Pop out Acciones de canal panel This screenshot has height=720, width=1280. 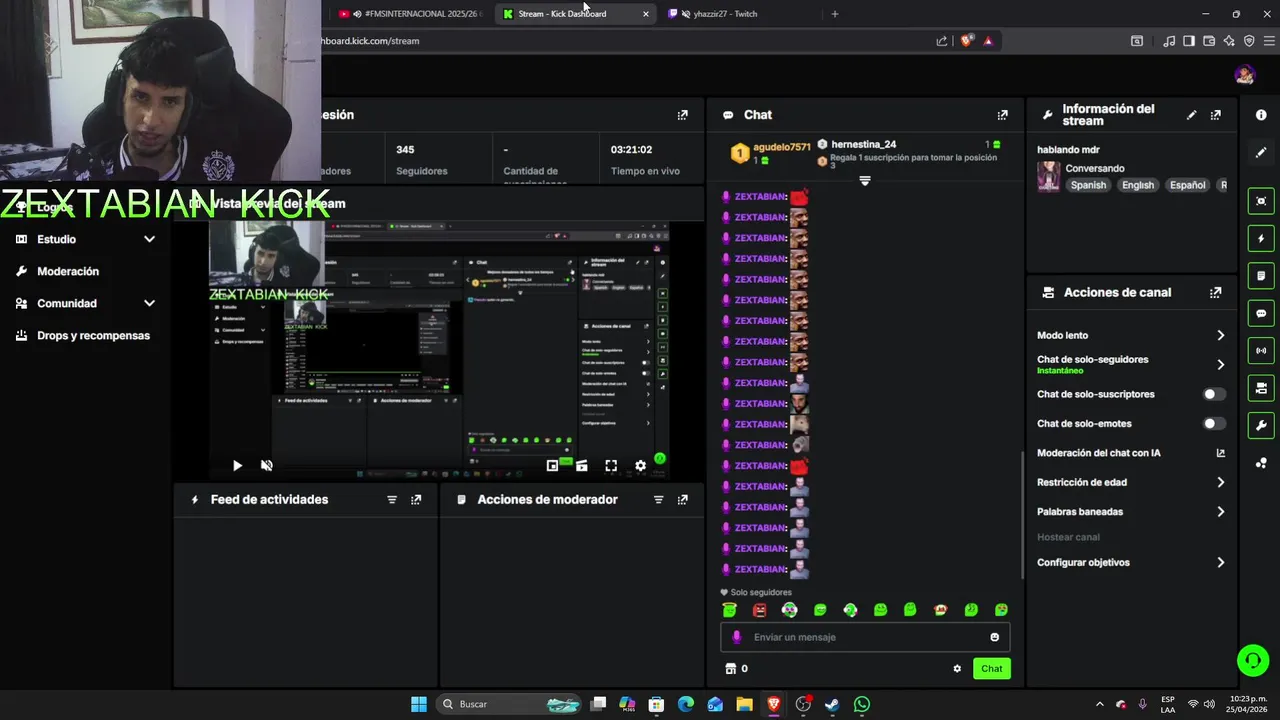(x=1216, y=293)
